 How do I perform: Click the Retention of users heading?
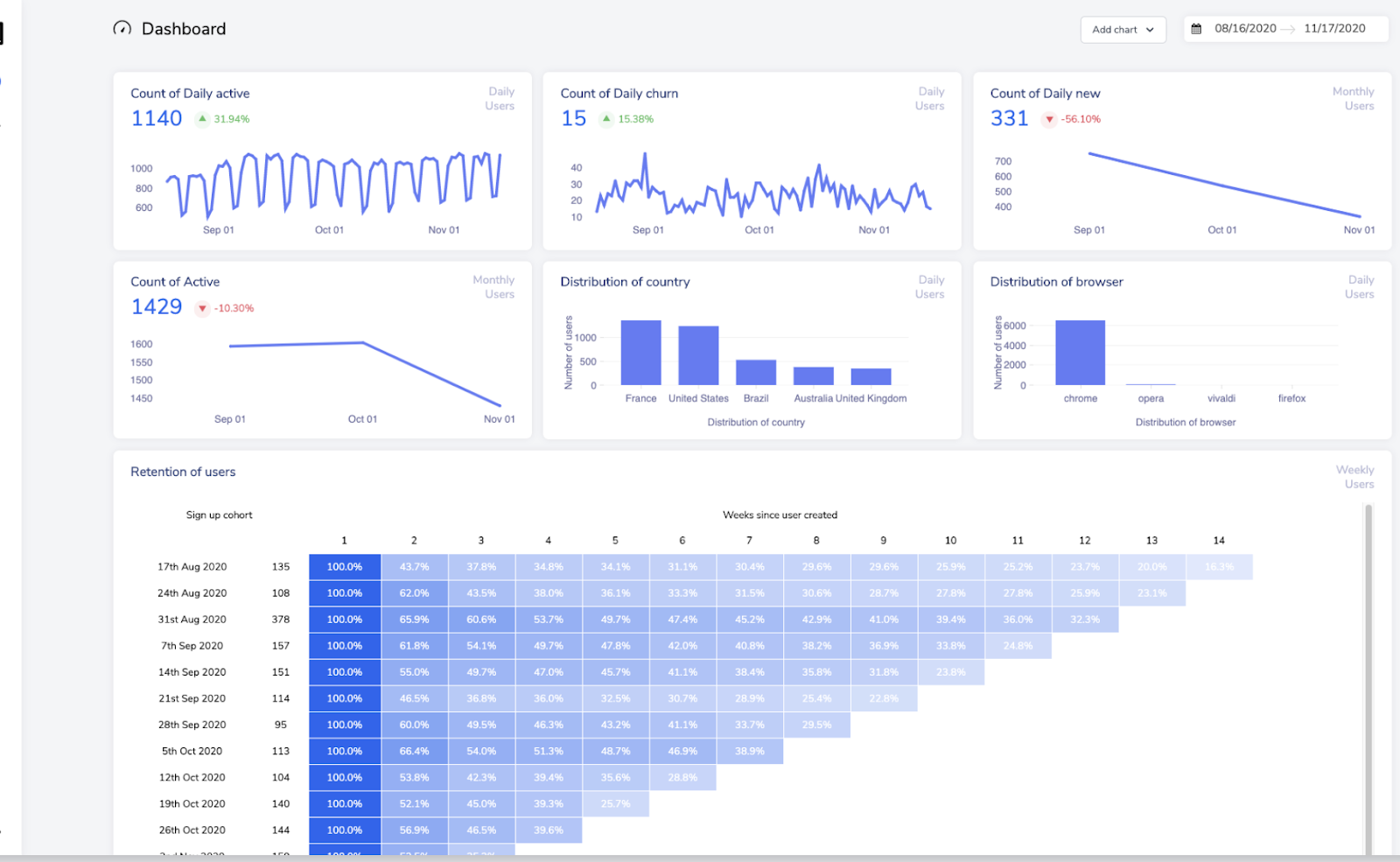tap(183, 472)
